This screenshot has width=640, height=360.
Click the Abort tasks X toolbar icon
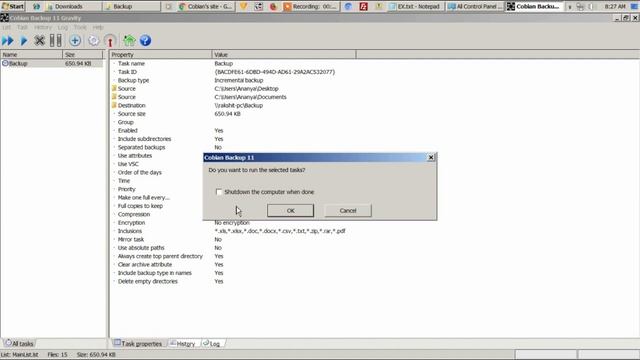coord(39,40)
